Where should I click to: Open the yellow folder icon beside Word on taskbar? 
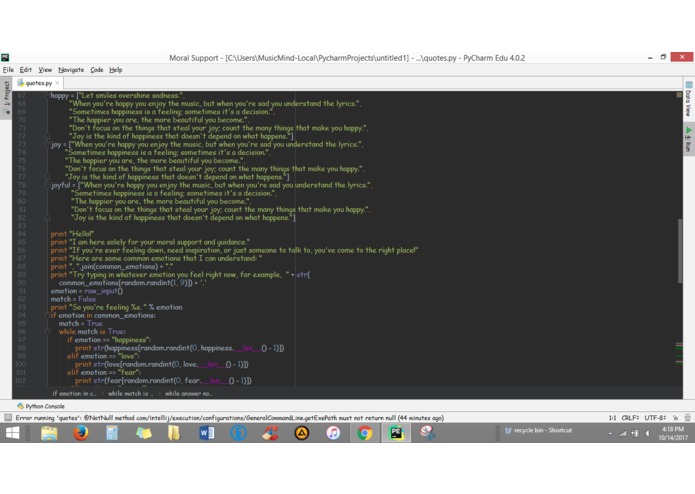[x=174, y=433]
